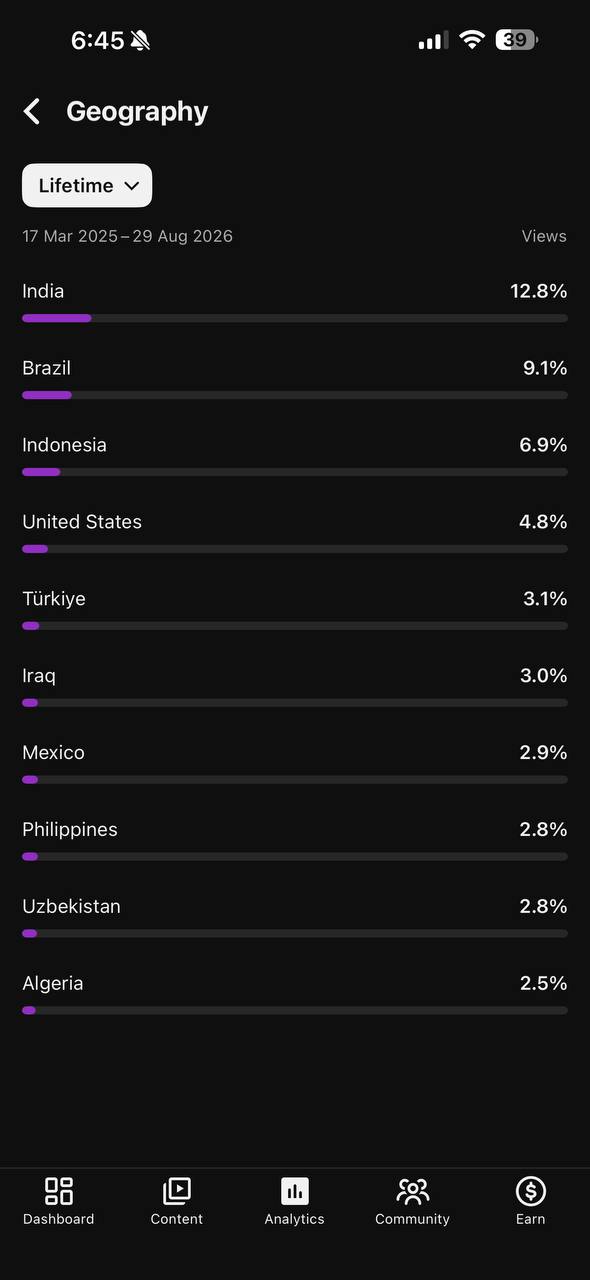This screenshot has height=1280, width=590.
Task: Tap the Türkiye 3.1% percentage
Action: (545, 599)
